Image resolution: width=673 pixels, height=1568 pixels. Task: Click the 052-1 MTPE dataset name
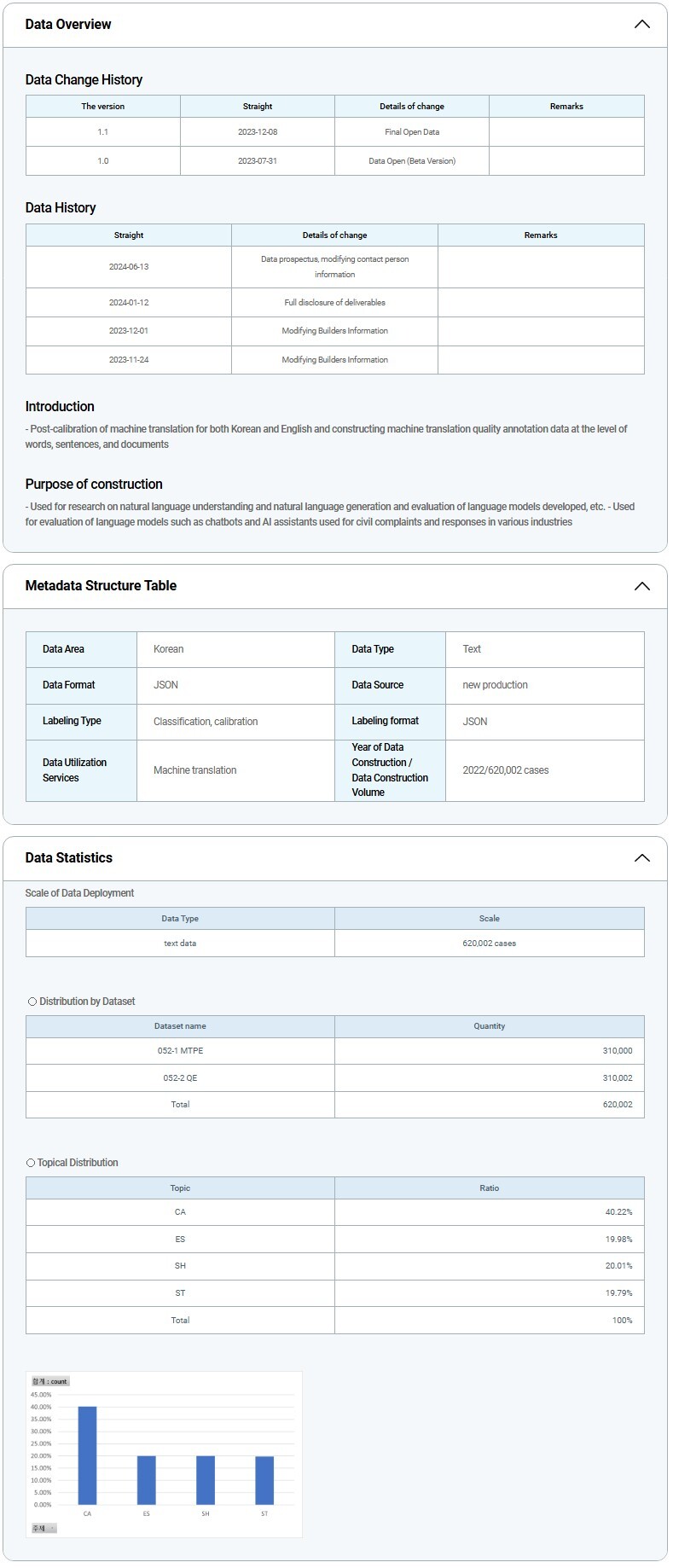[180, 1051]
